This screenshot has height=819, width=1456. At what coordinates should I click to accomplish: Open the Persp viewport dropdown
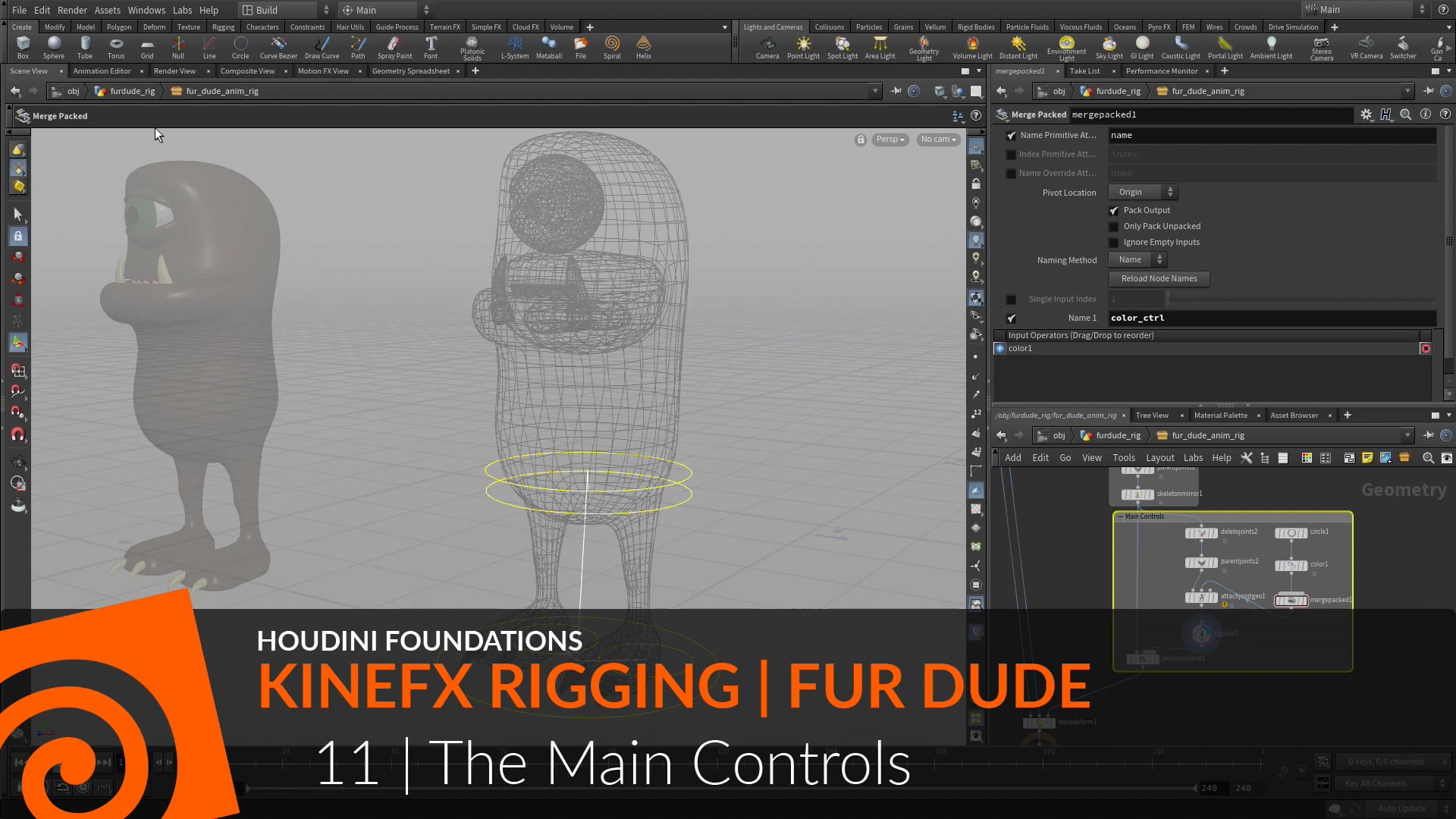[x=889, y=139]
